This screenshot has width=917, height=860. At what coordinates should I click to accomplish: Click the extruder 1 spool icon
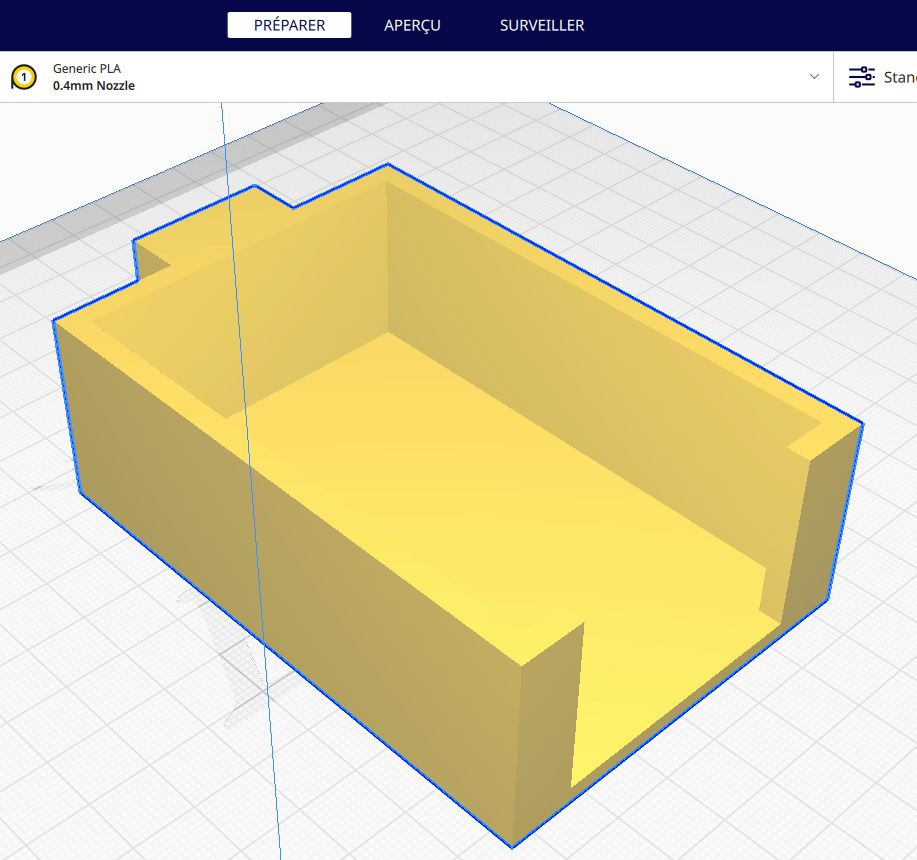pyautogui.click(x=24, y=77)
